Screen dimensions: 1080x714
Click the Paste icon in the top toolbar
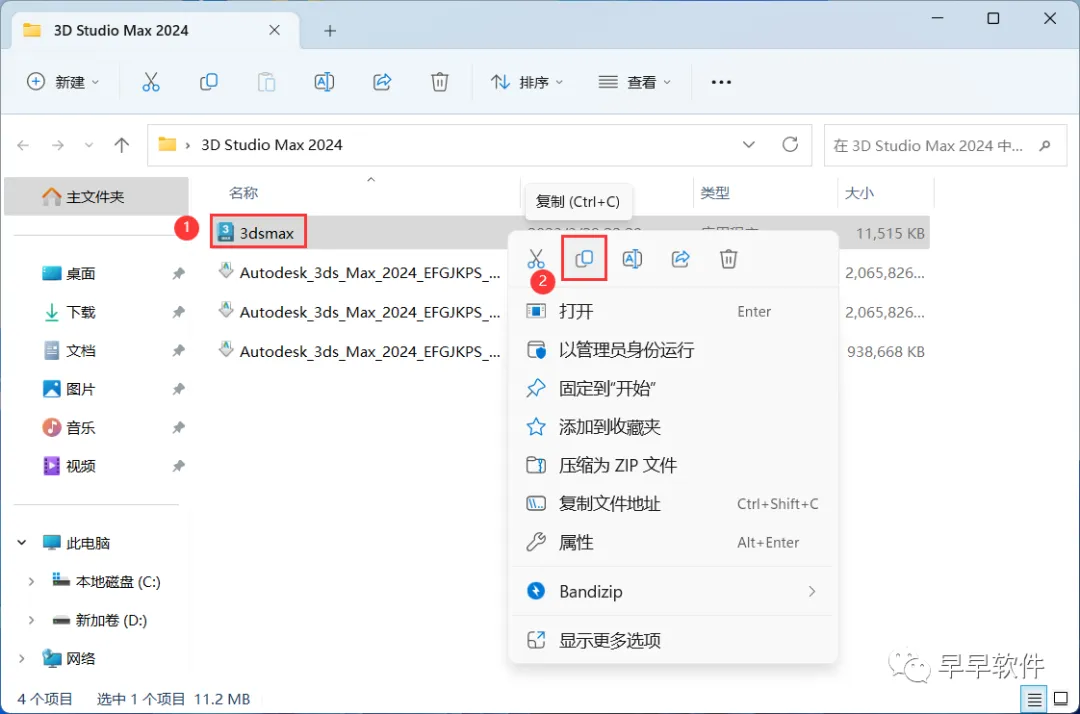pos(267,82)
